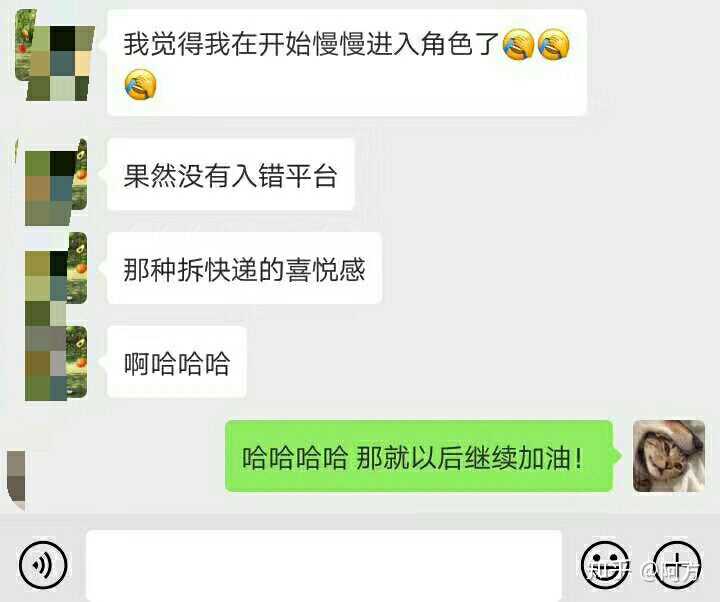Select green bubble 那就以后继续加油
This screenshot has height=602, width=720.
coord(419,456)
